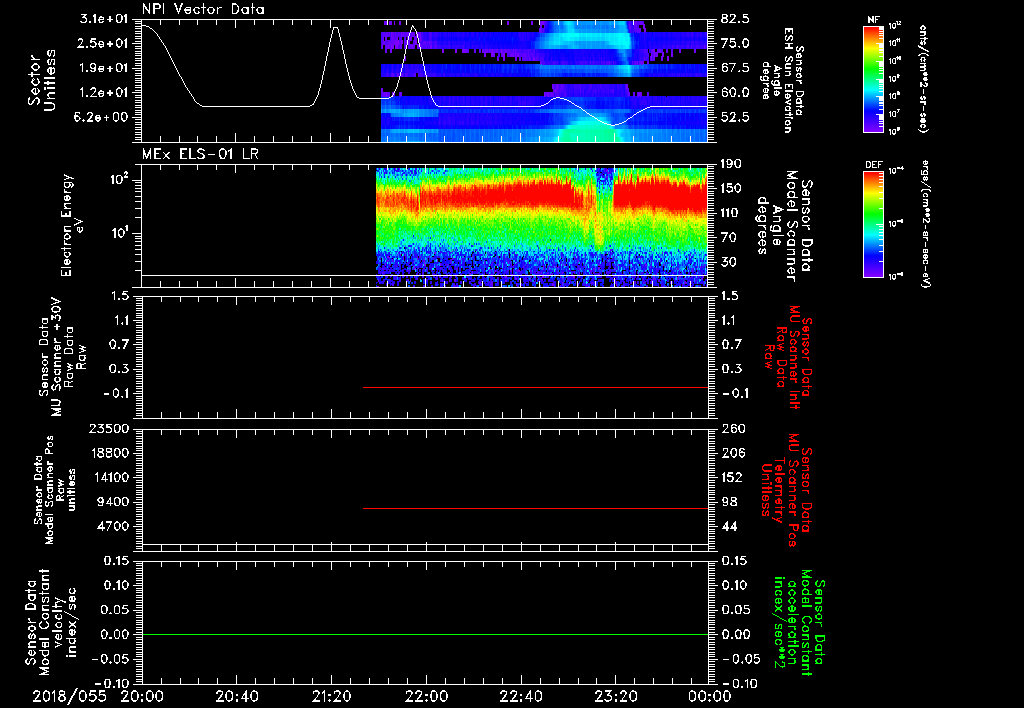
Task: Click the 23:20 time axis label
Action: [x=615, y=696]
